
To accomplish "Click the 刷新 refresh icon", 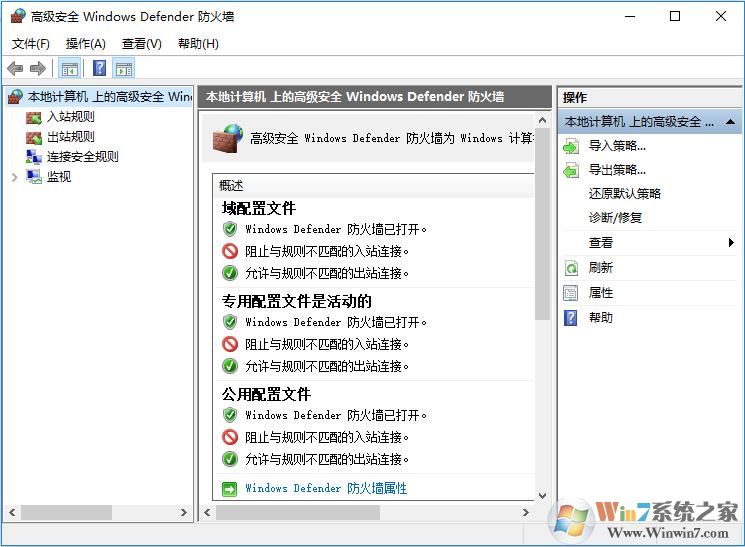I will 571,268.
